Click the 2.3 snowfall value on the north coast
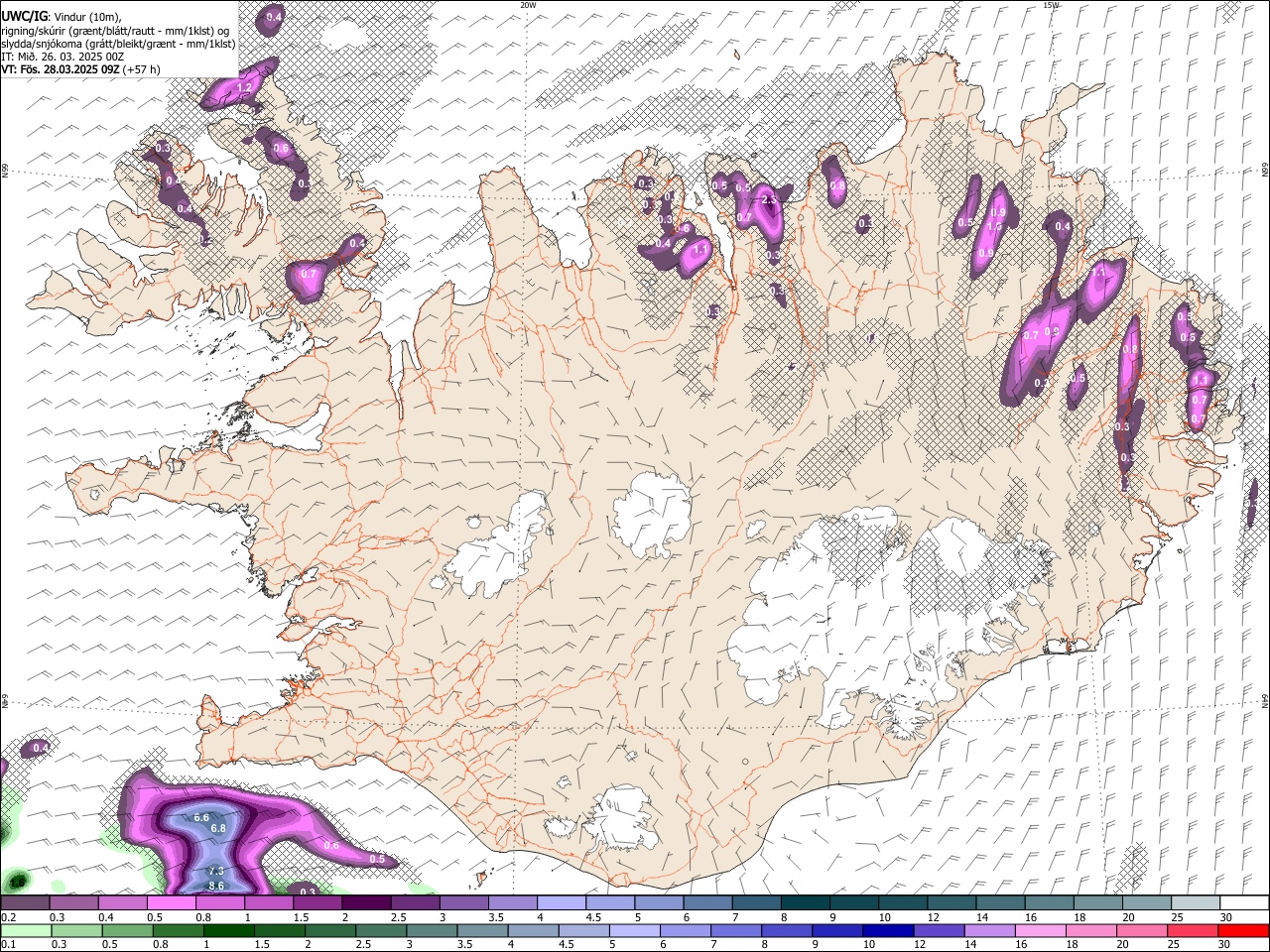 click(769, 199)
